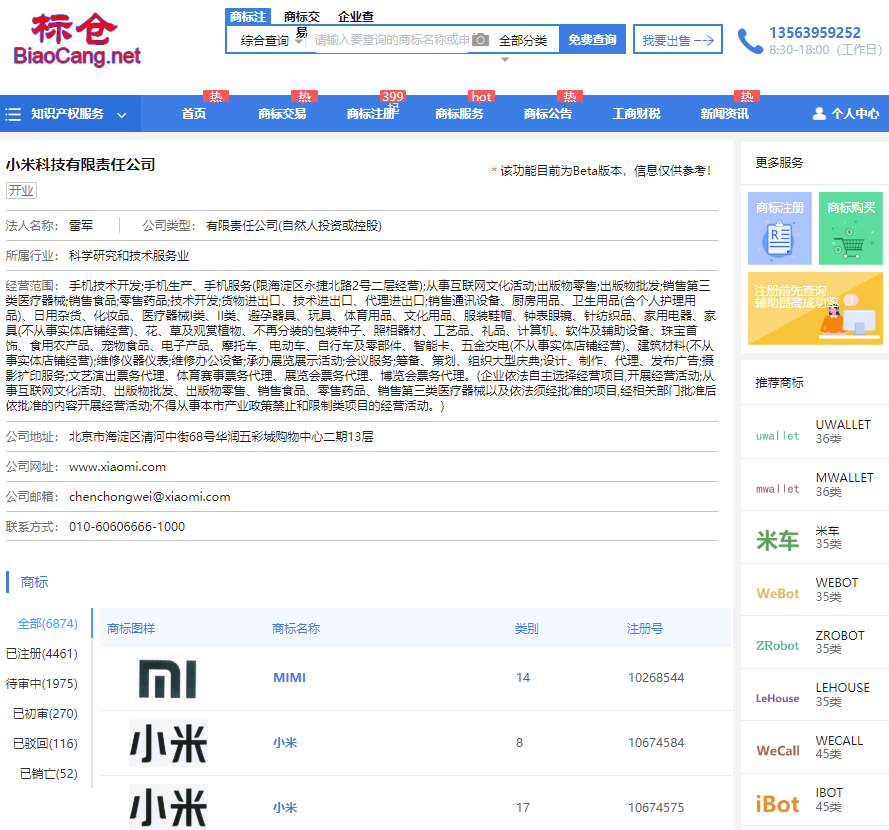Click the yellow 注册前先查询 banner

[x=815, y=308]
